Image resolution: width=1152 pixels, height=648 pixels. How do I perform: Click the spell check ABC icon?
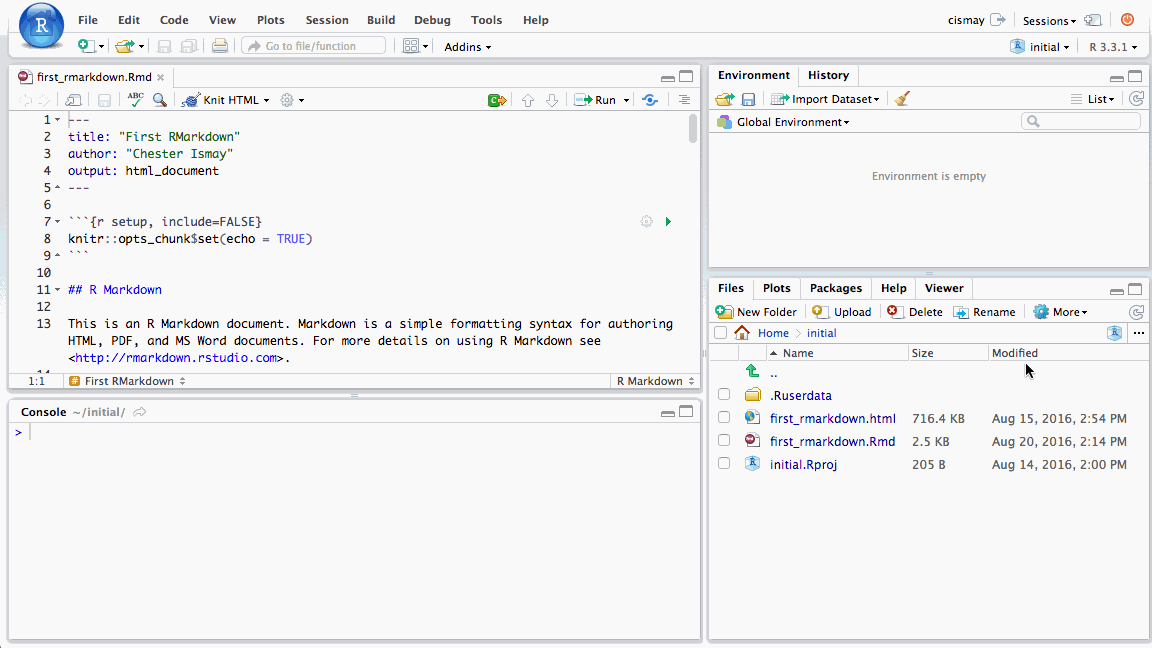coord(135,99)
